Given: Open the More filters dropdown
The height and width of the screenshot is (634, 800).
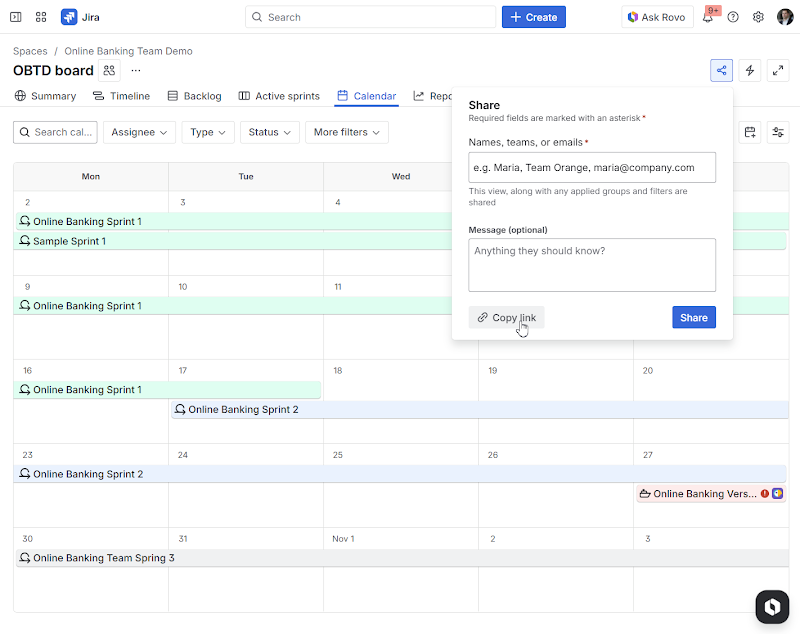Looking at the screenshot, I should (x=346, y=131).
